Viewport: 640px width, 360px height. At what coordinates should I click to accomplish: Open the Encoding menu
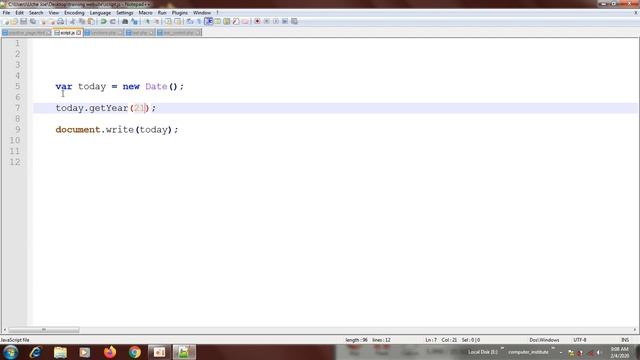click(74, 13)
